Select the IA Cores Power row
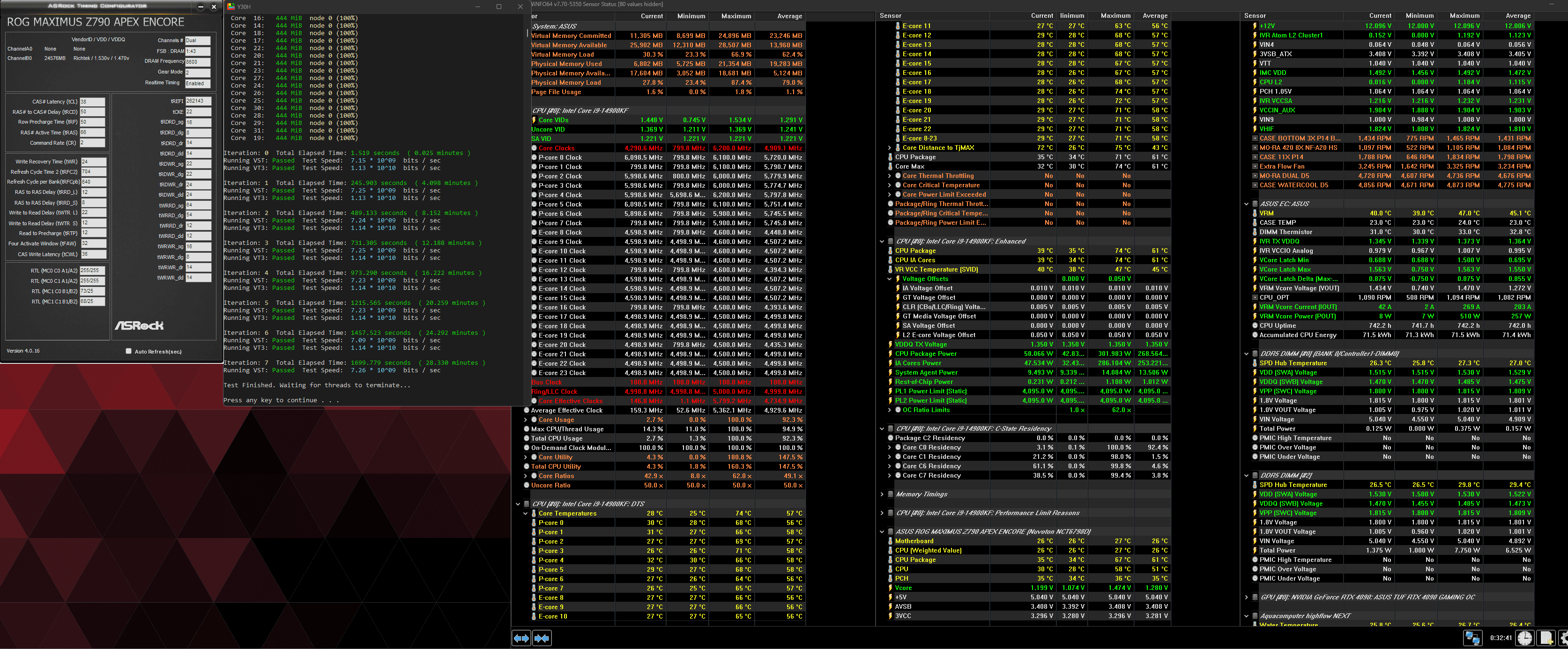The width and height of the screenshot is (1568, 649). pyautogui.click(x=1029, y=363)
